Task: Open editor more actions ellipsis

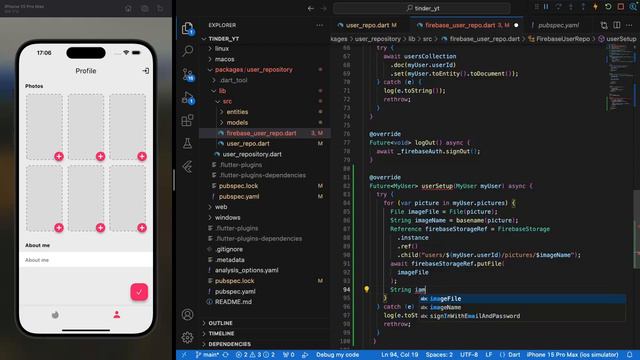Action: click(x=629, y=25)
